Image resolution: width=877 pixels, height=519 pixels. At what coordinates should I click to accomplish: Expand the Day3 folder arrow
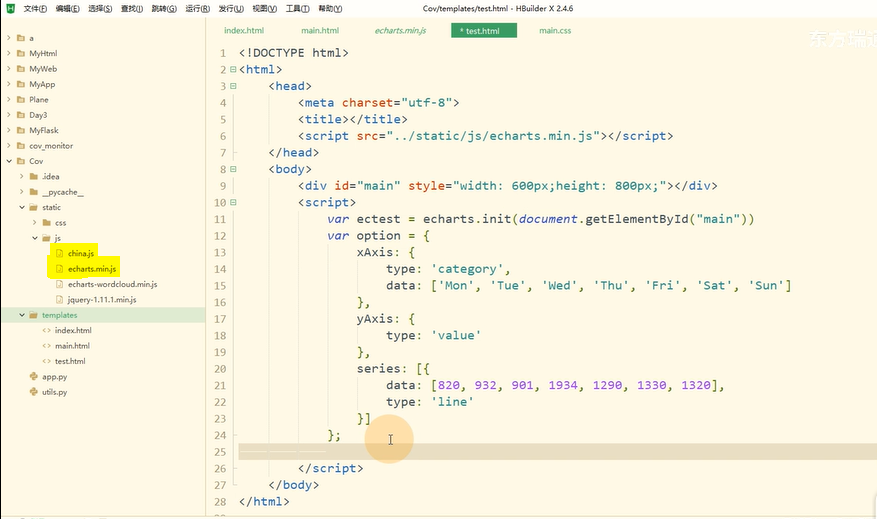click(x=8, y=115)
